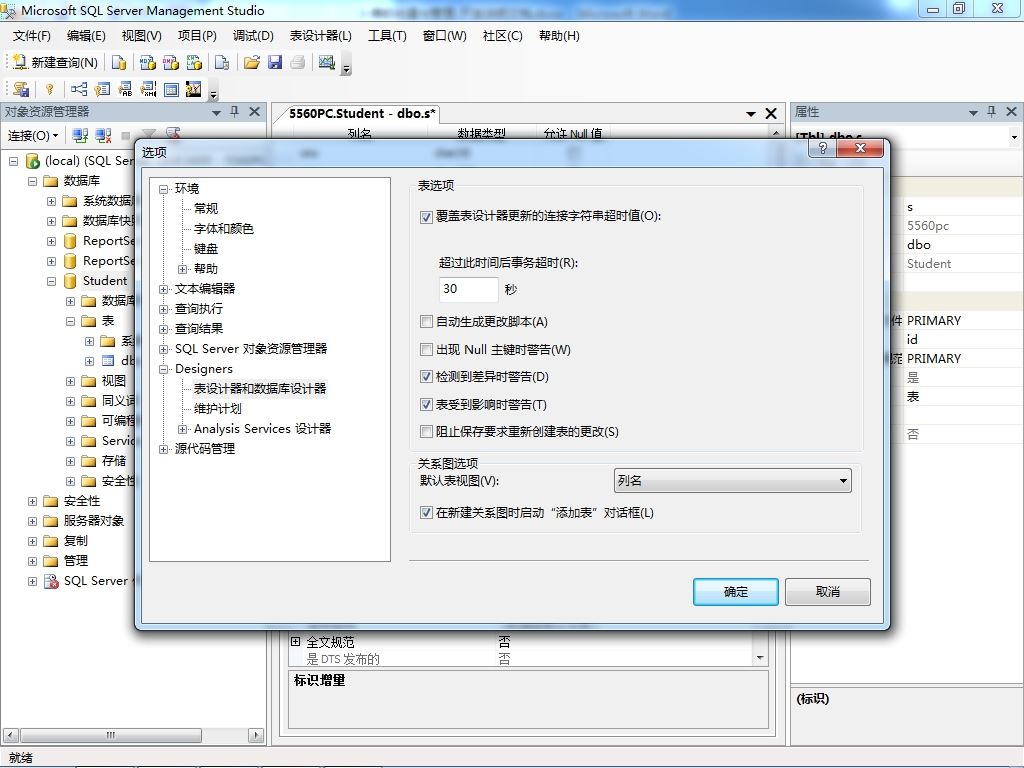The width and height of the screenshot is (1024, 768).
Task: Click the 确定 button
Action: 735,592
